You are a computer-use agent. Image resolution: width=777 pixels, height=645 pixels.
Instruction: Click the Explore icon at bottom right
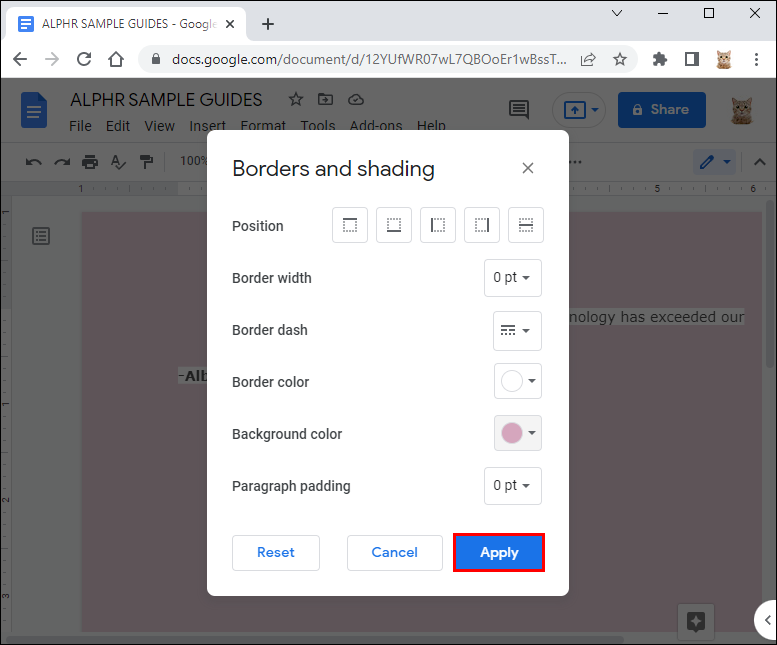(696, 621)
